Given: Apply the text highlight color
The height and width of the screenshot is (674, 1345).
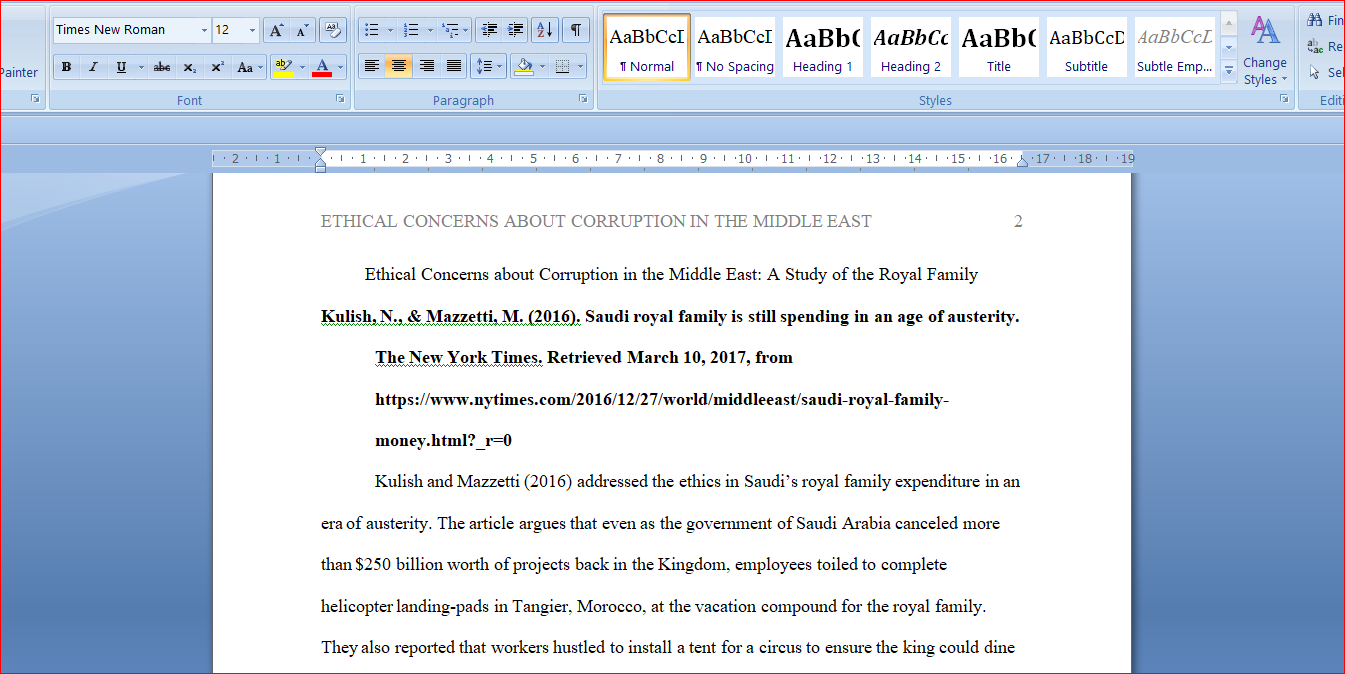Looking at the screenshot, I should [x=283, y=67].
